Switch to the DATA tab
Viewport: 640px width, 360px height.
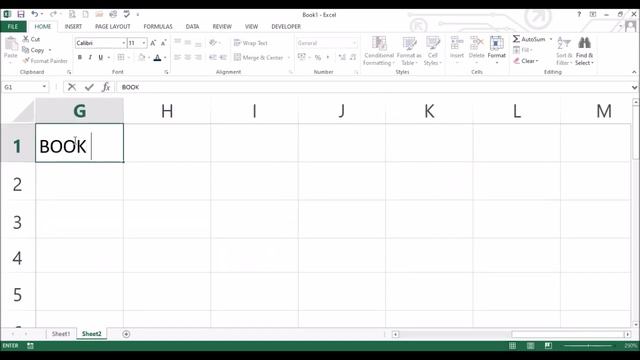[x=192, y=27]
